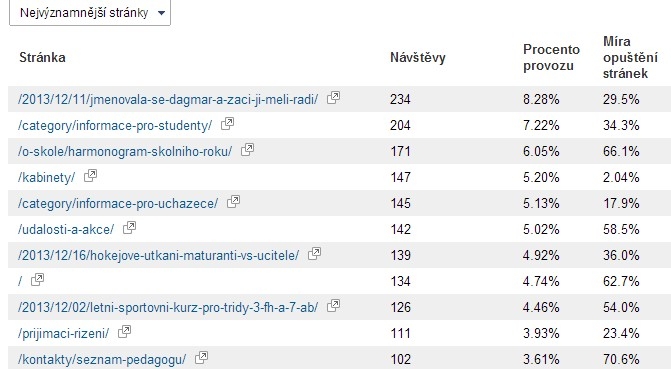Click the external-link icon next to /kabinety/

(90, 176)
